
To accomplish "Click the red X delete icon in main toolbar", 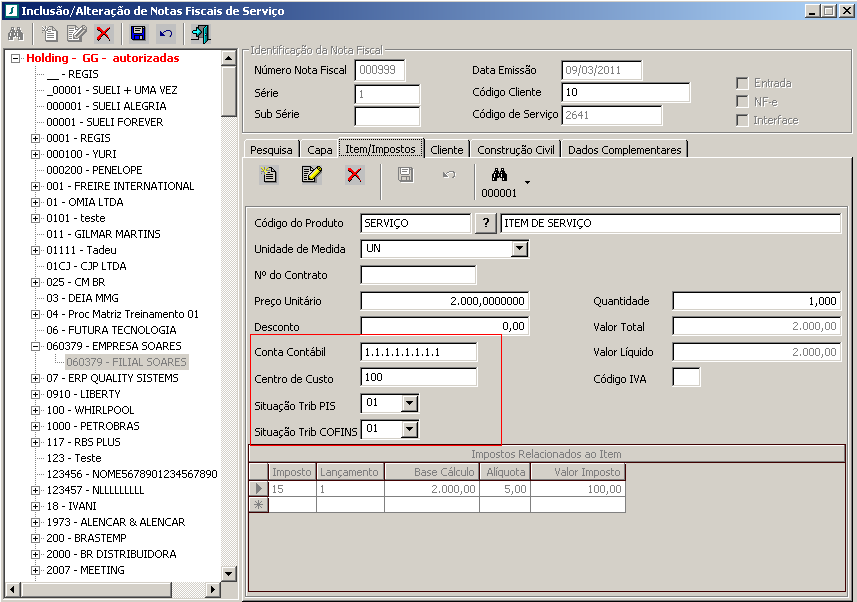I will point(104,33).
